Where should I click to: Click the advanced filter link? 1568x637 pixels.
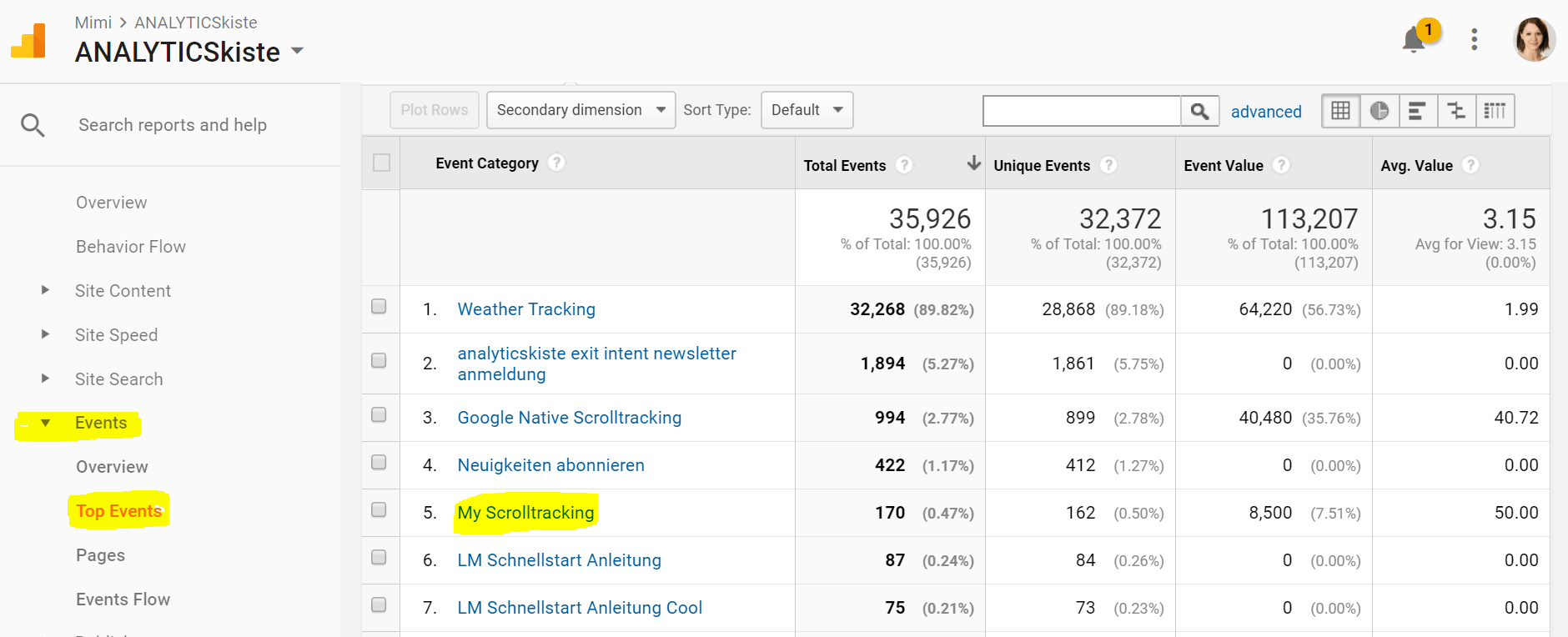[x=1265, y=112]
